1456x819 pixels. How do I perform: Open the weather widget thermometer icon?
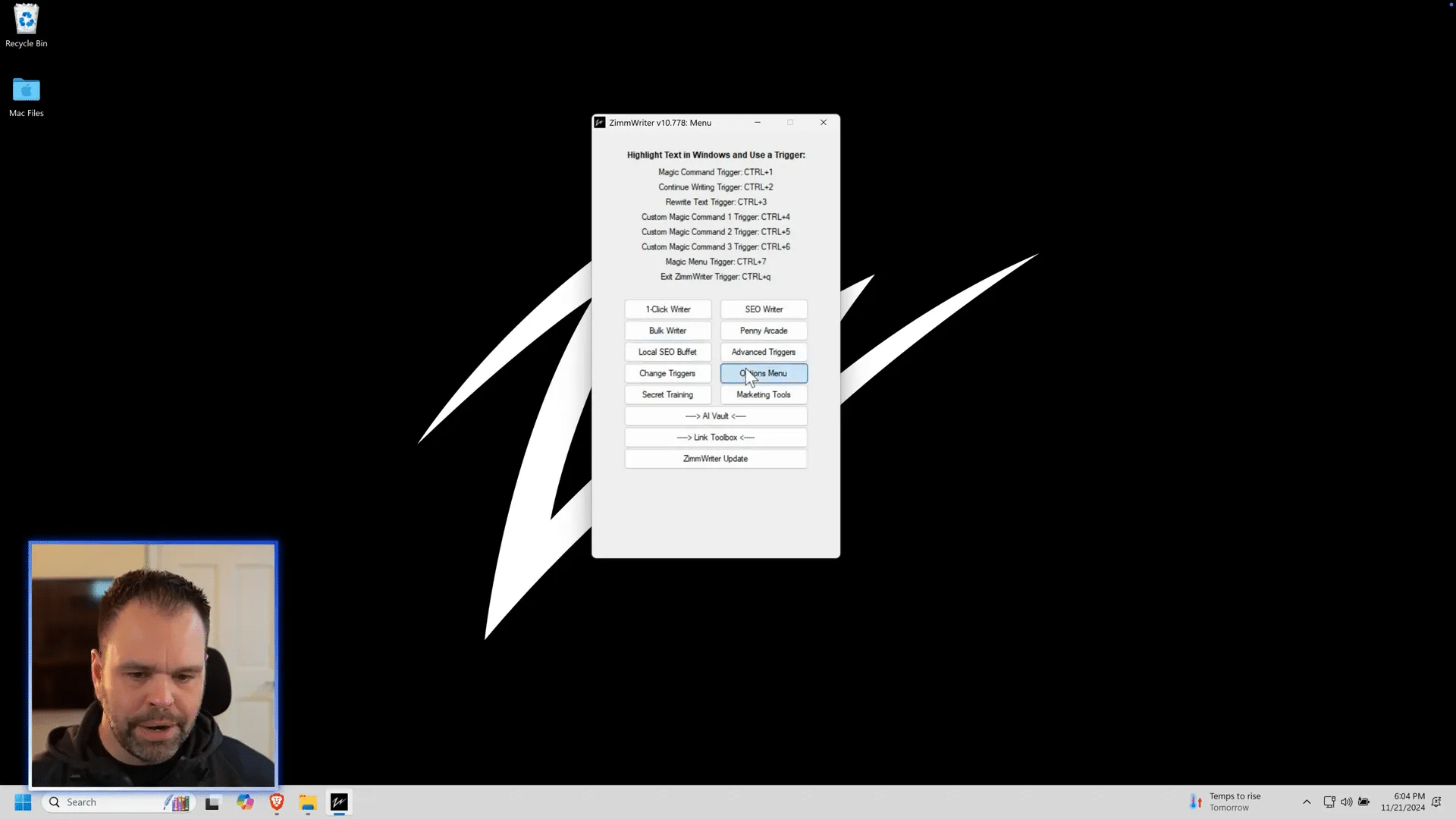click(1196, 802)
